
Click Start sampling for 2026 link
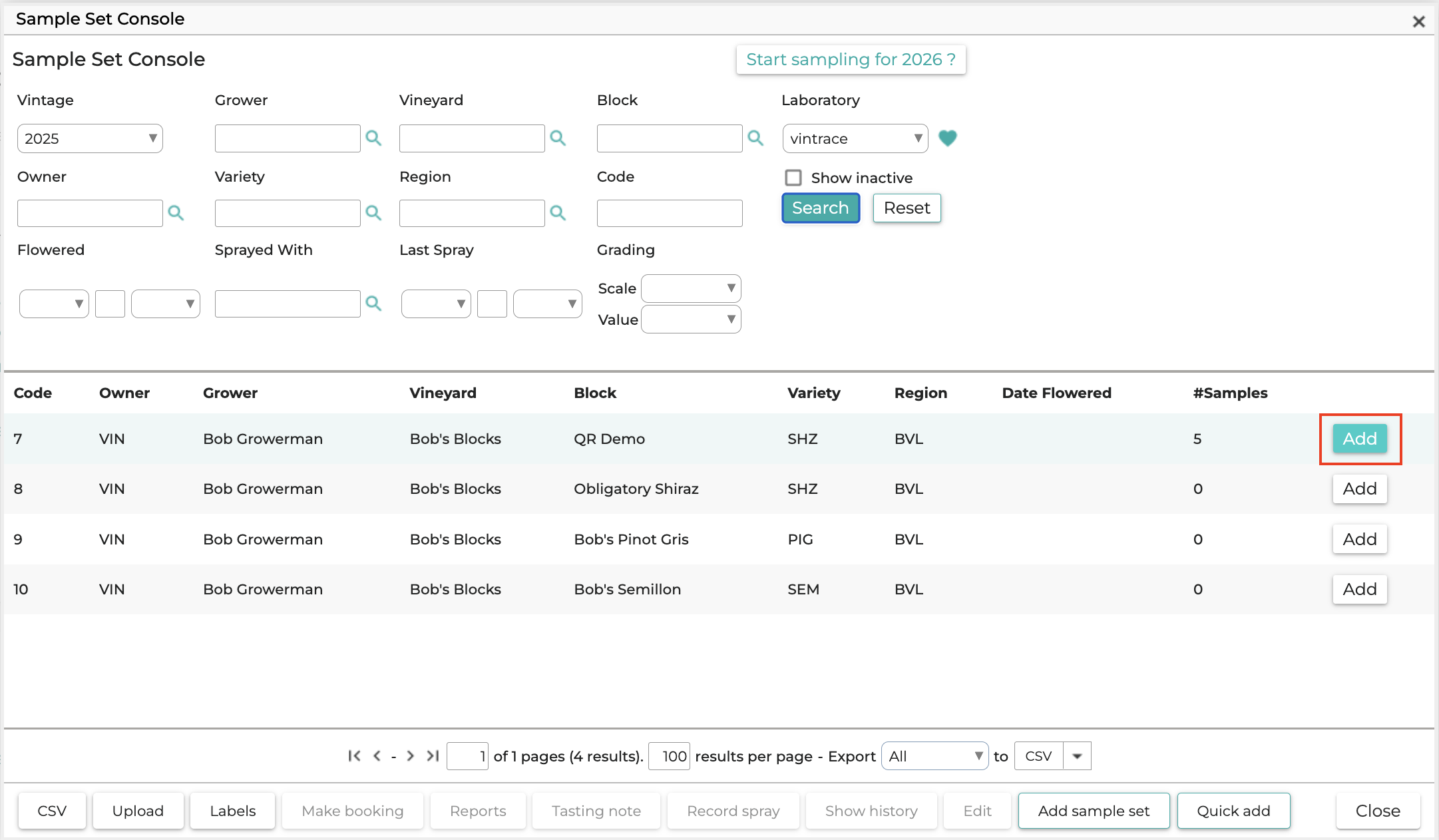(x=851, y=60)
